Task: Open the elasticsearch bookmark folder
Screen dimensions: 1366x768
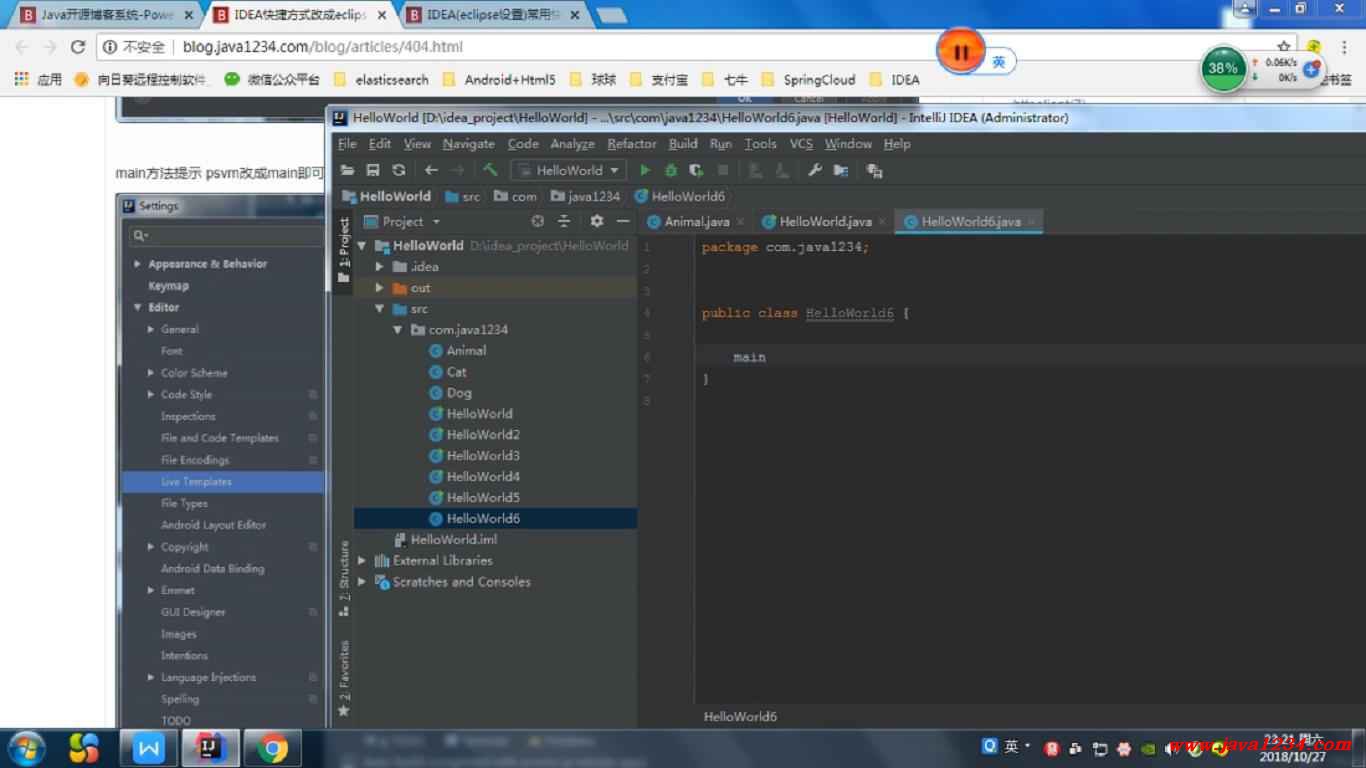Action: click(x=381, y=80)
